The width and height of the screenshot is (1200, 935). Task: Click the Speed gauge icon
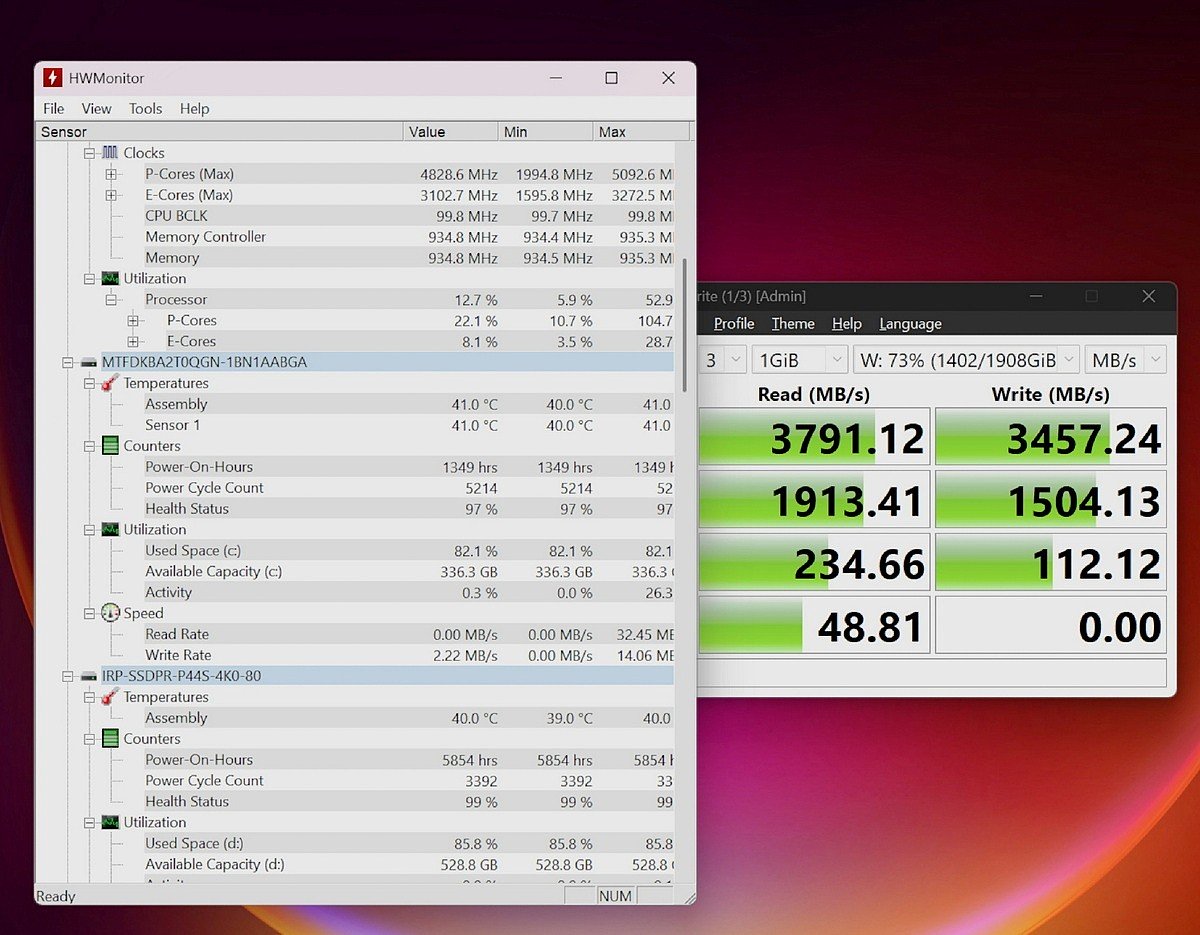[110, 613]
